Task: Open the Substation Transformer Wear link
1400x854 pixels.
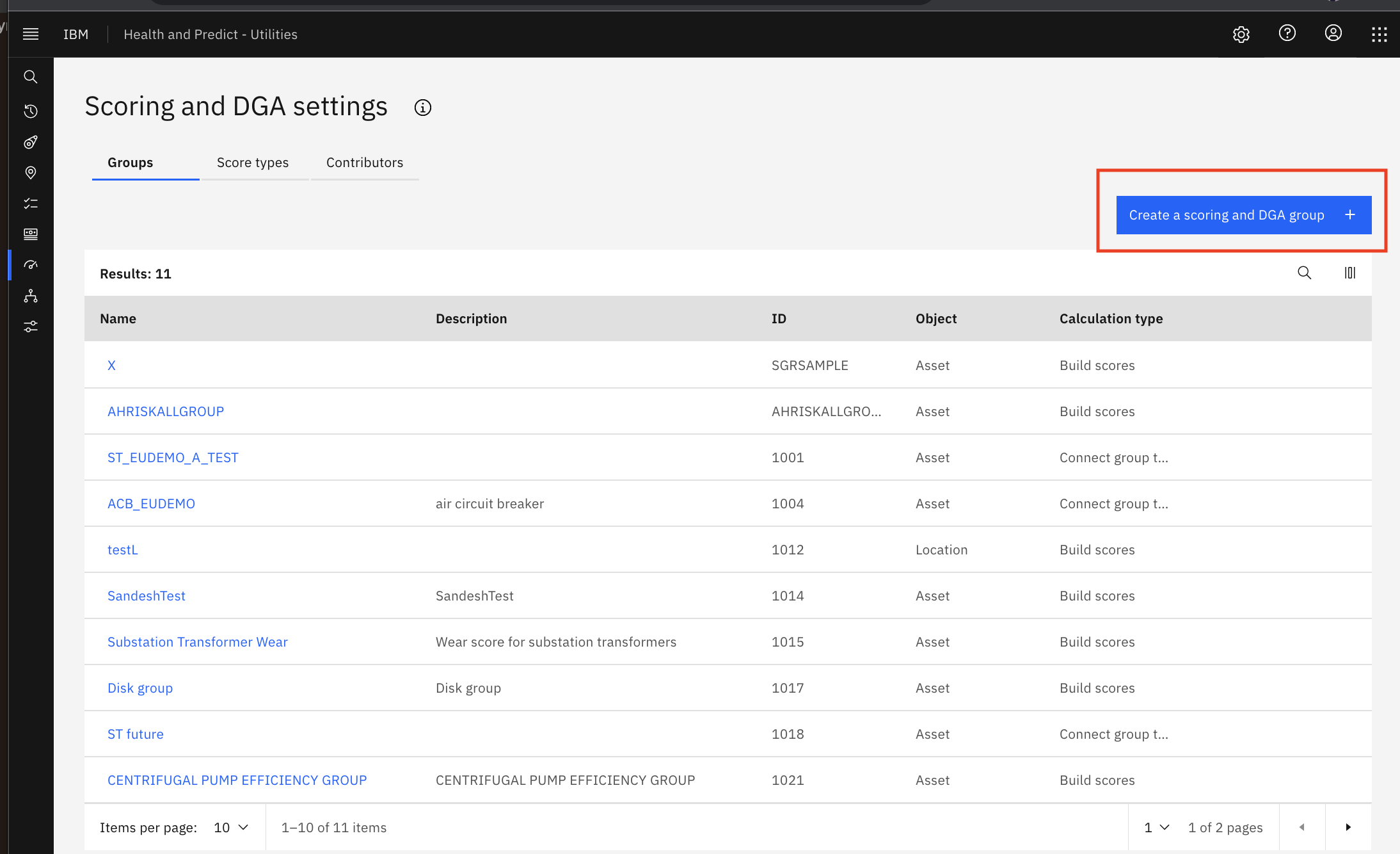Action: (198, 642)
